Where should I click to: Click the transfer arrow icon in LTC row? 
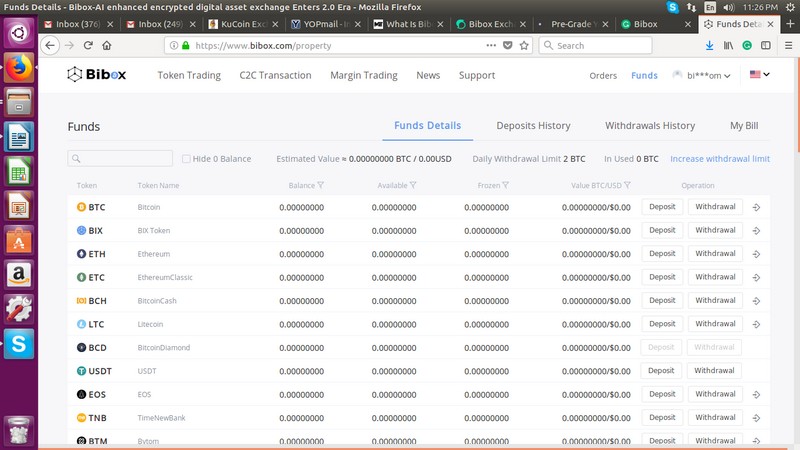point(756,324)
